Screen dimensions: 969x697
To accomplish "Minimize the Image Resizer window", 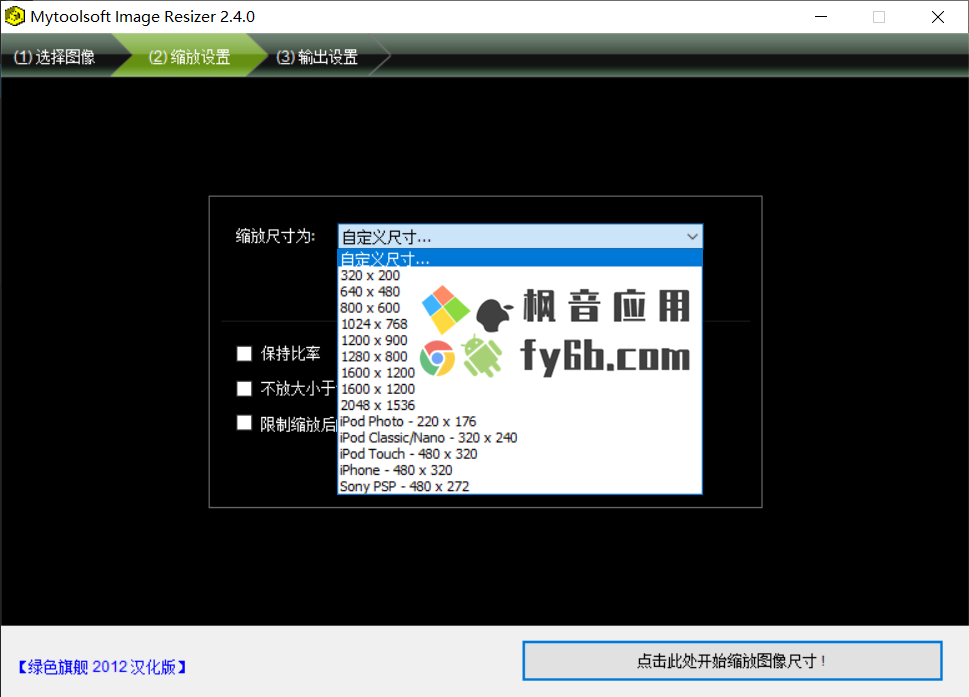I will point(821,17).
